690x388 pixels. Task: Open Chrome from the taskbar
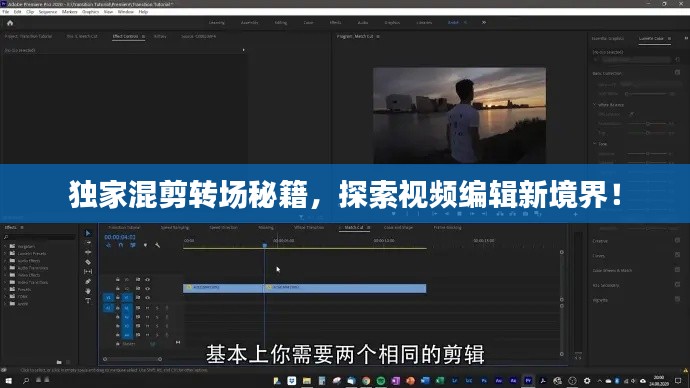point(366,381)
